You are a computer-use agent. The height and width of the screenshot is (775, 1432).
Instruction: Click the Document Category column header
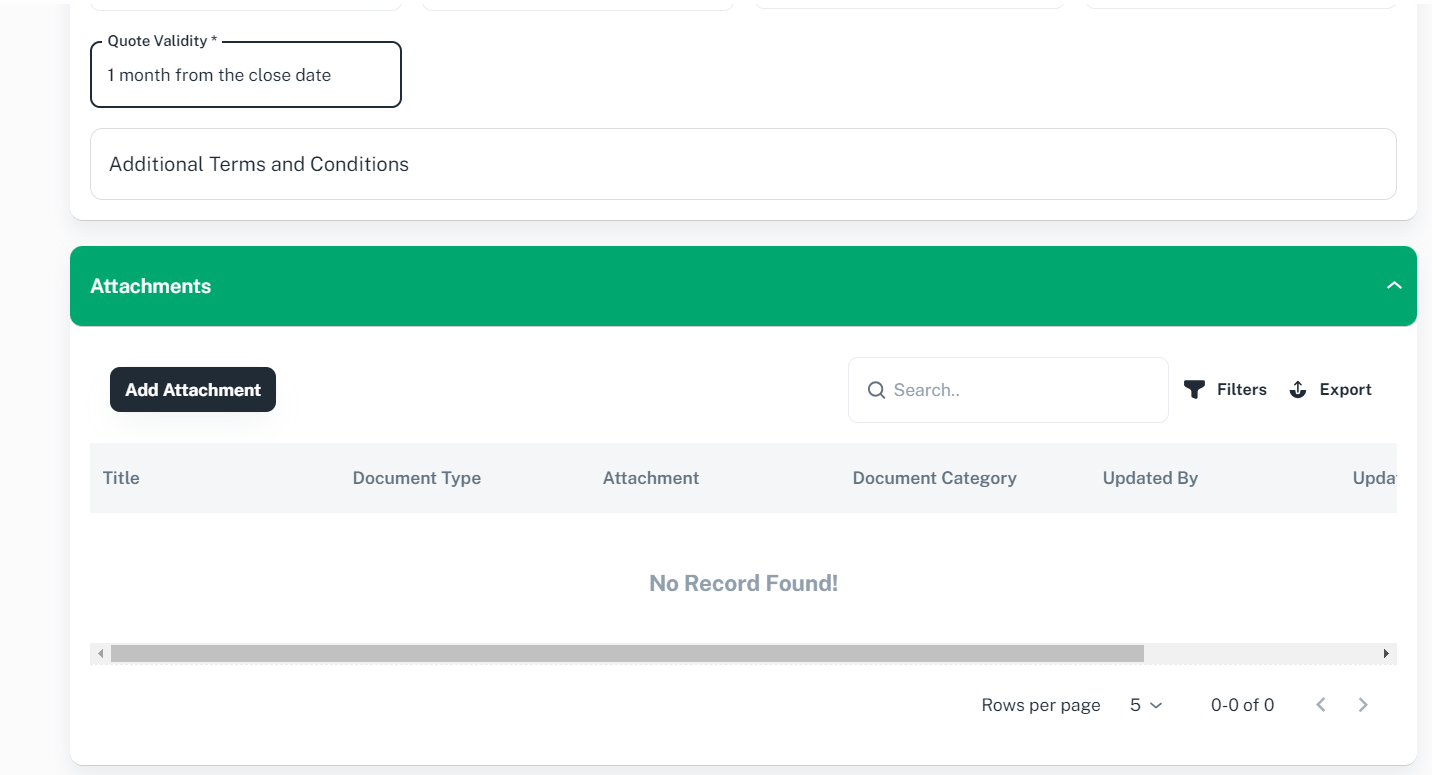click(x=934, y=478)
